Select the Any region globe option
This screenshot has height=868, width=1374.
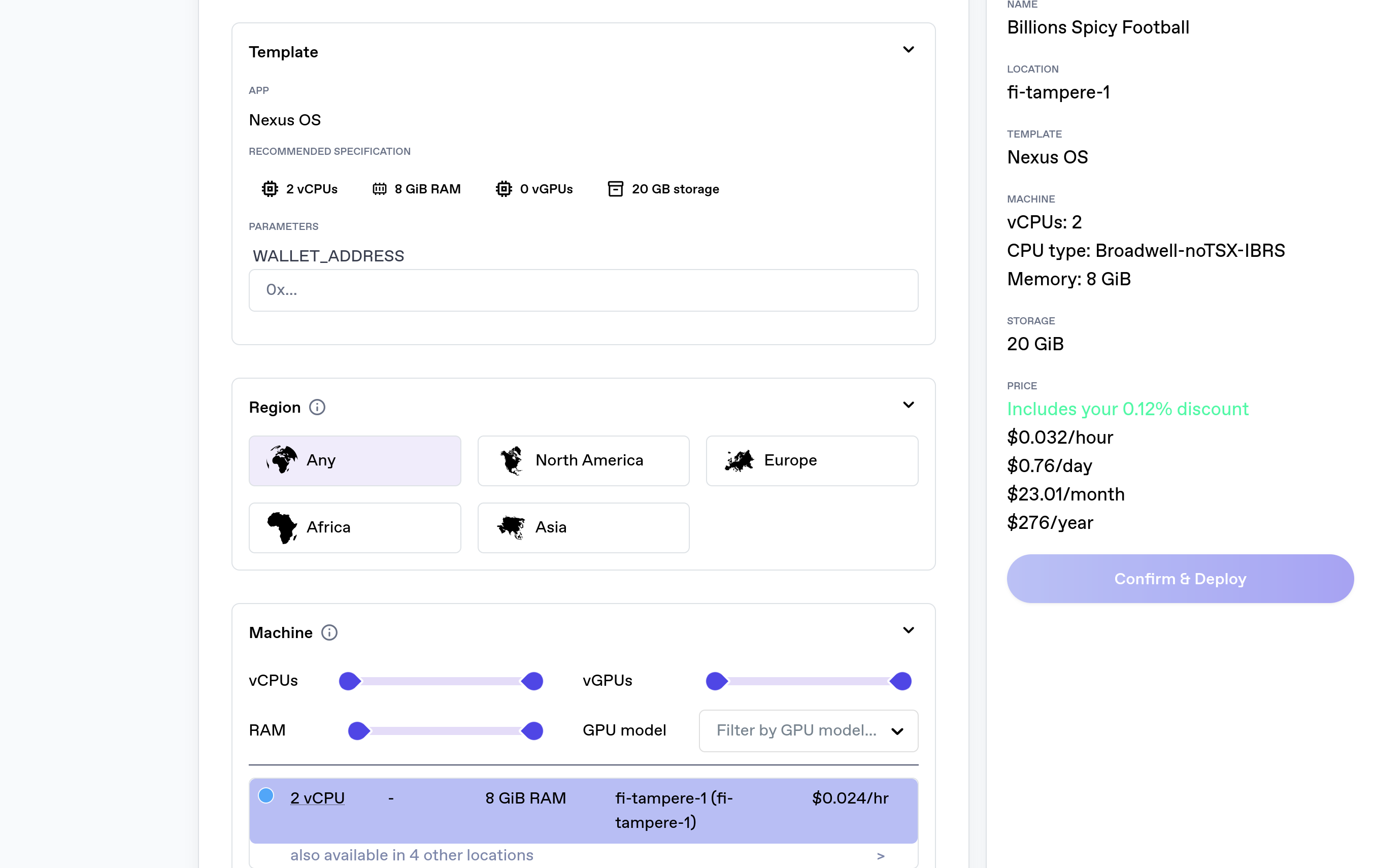click(x=354, y=460)
